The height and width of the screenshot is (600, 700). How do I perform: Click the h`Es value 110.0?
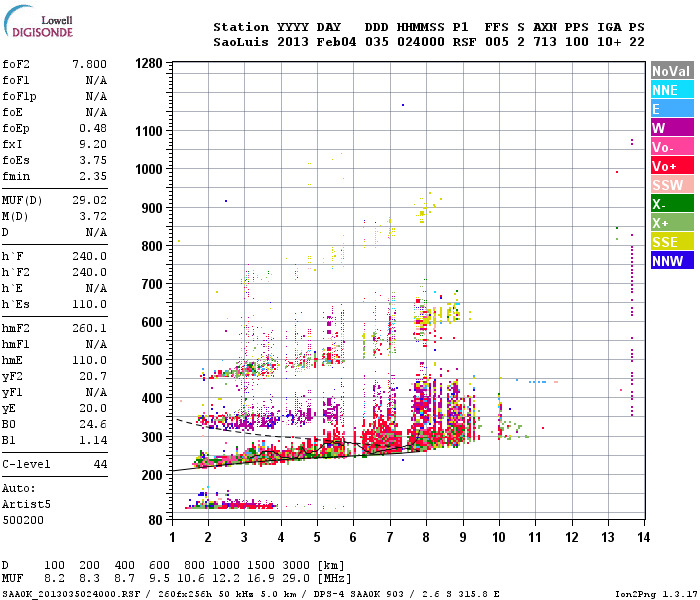pyautogui.click(x=89, y=304)
